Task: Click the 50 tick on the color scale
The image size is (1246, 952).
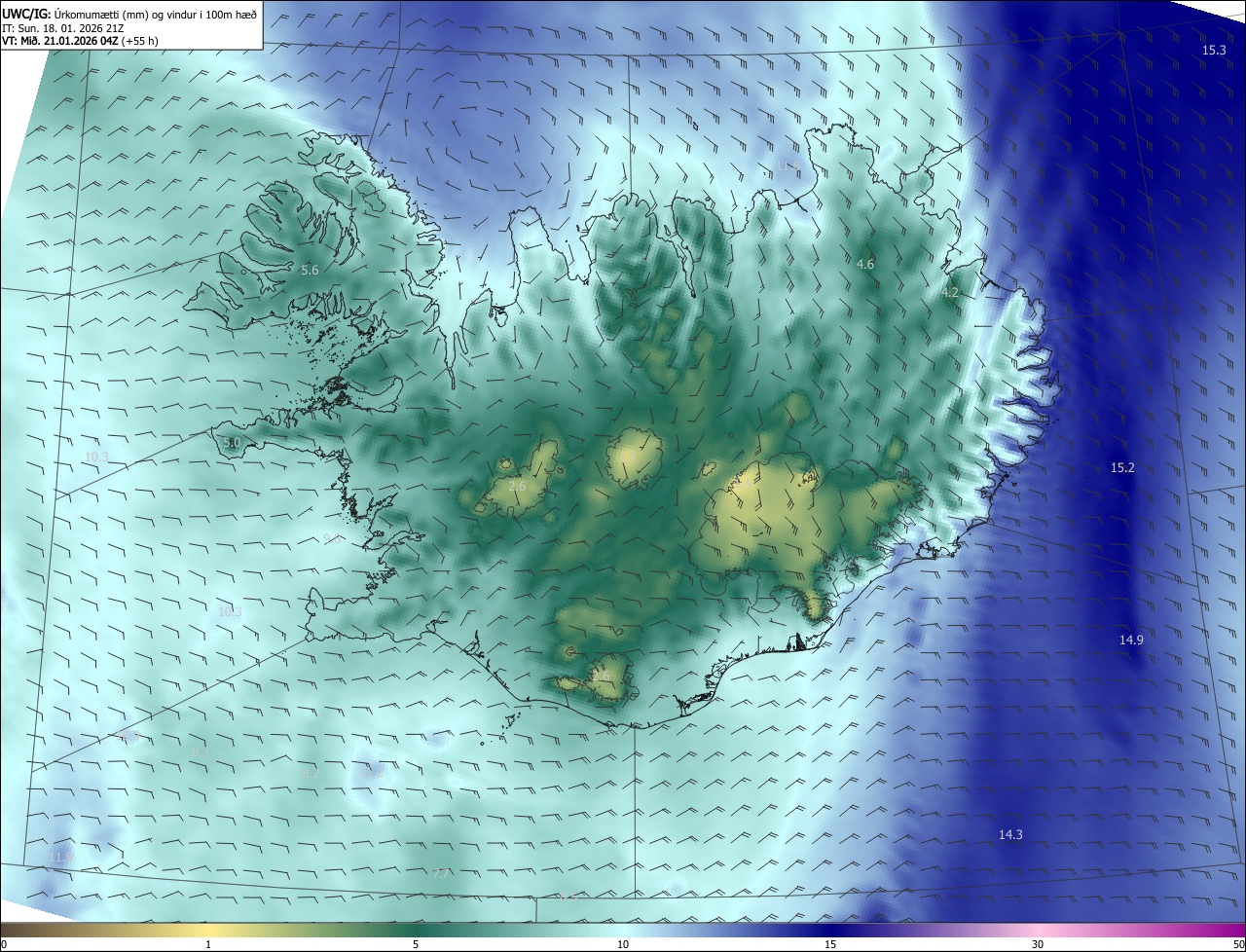Action: 1238,944
